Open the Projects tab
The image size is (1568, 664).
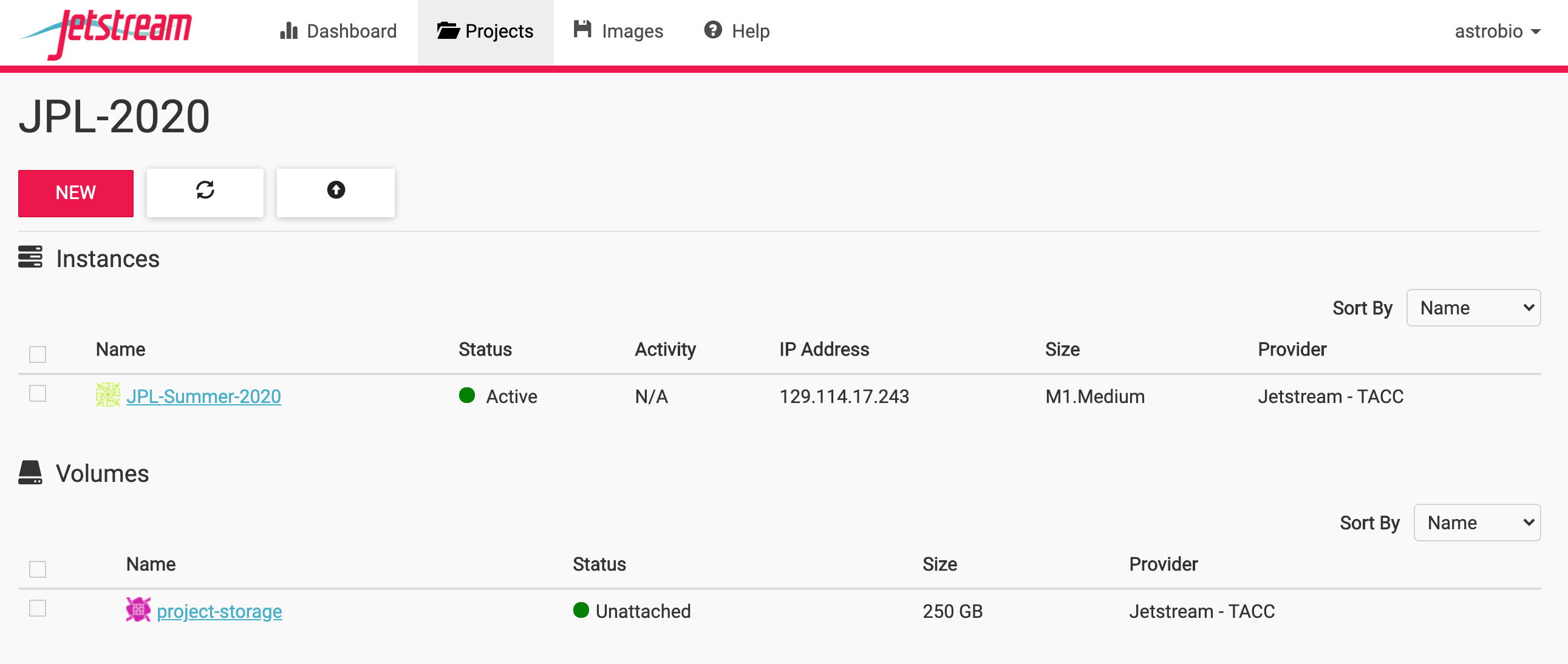pyautogui.click(x=485, y=31)
